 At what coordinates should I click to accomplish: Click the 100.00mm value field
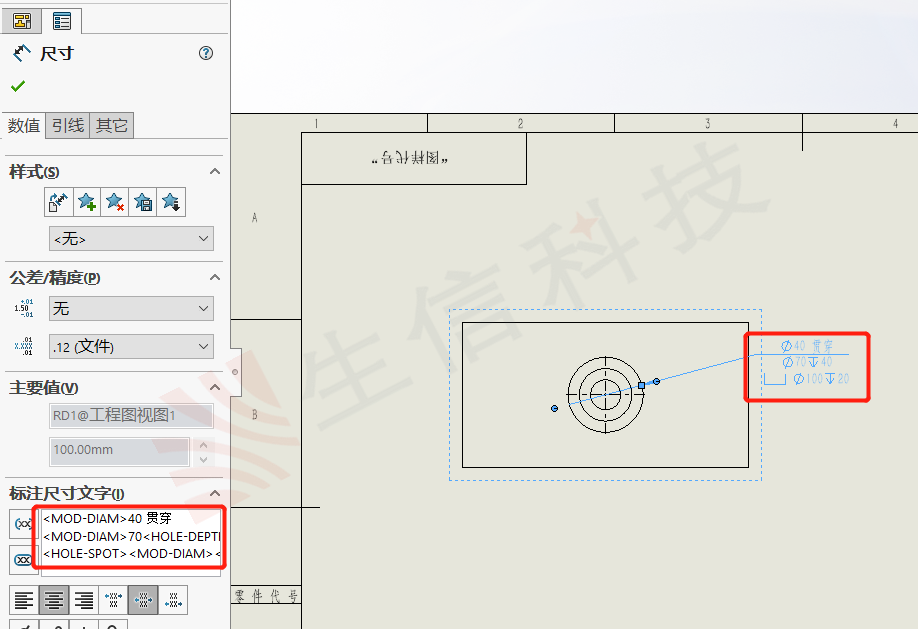[x=119, y=450]
